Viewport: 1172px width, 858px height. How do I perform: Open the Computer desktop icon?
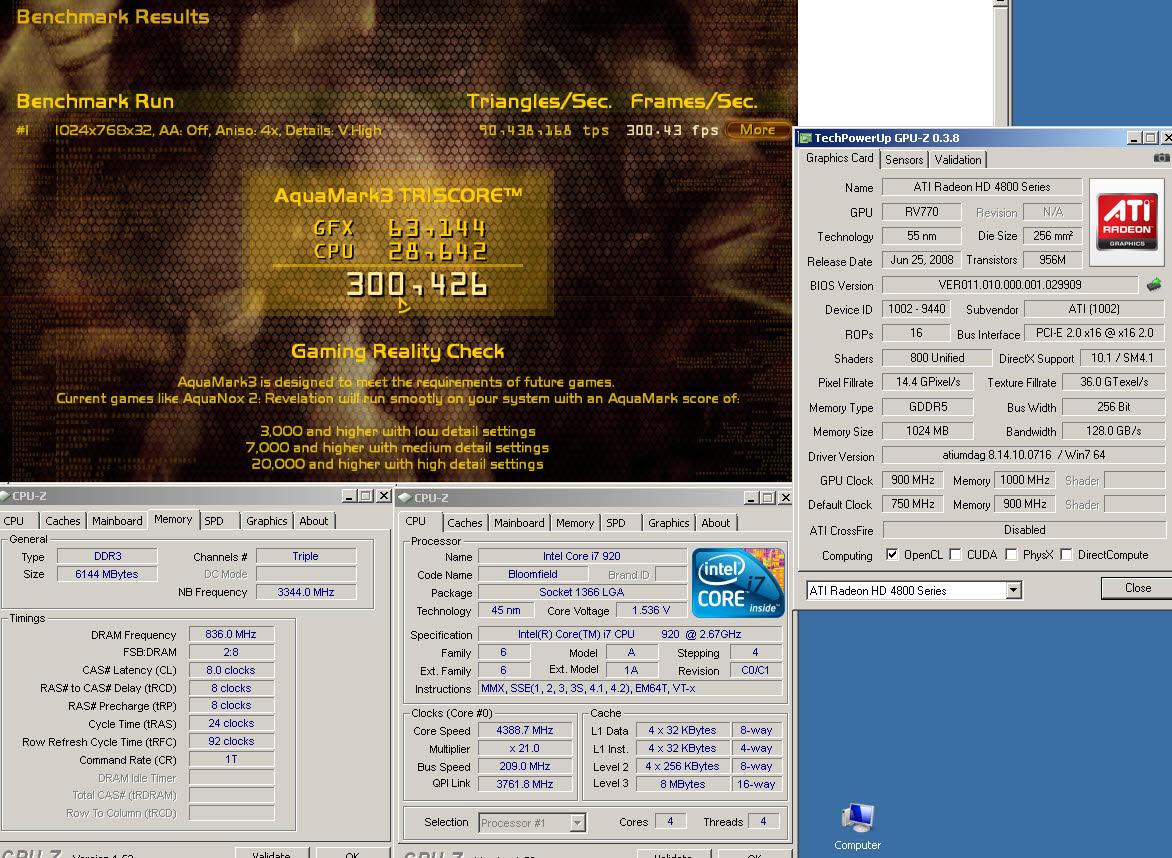[857, 827]
